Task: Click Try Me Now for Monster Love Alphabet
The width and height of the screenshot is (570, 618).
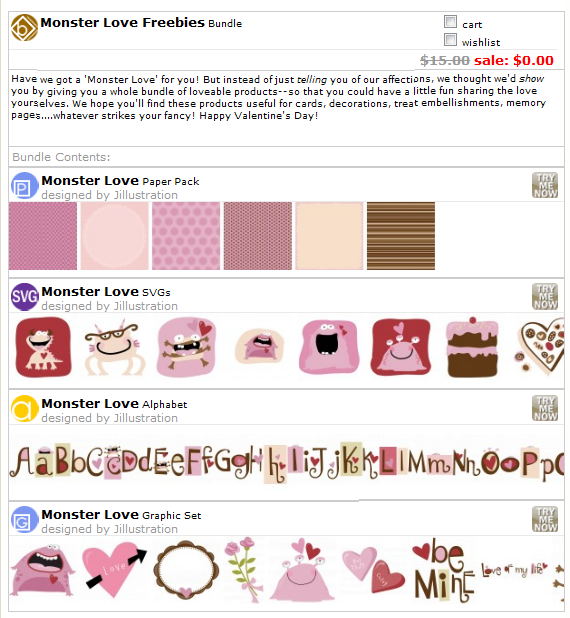Action: coord(545,408)
